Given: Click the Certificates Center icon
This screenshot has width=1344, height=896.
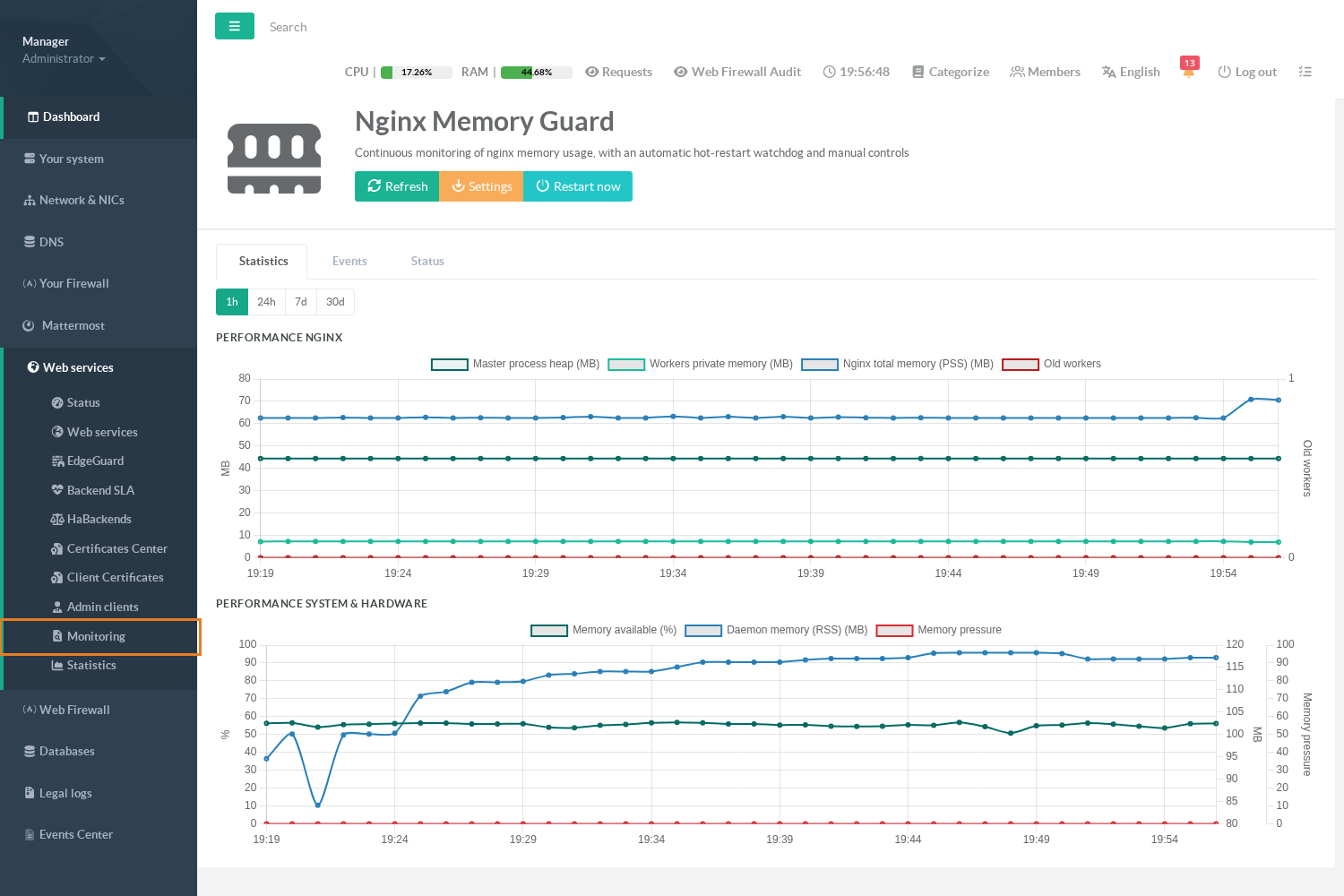Looking at the screenshot, I should click(x=57, y=548).
